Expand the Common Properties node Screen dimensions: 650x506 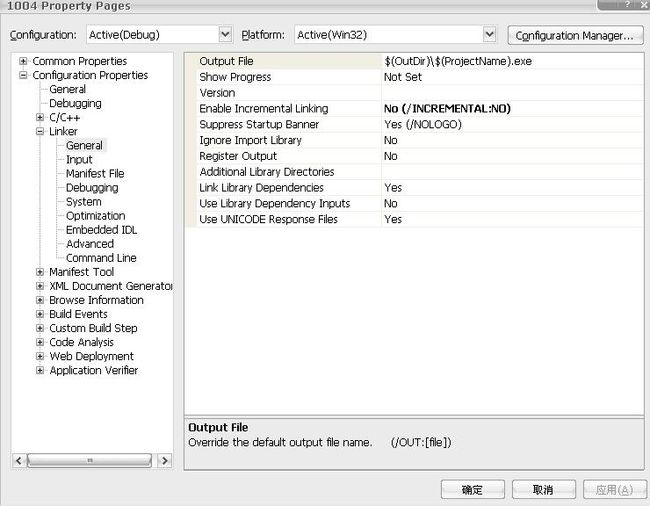(x=23, y=61)
